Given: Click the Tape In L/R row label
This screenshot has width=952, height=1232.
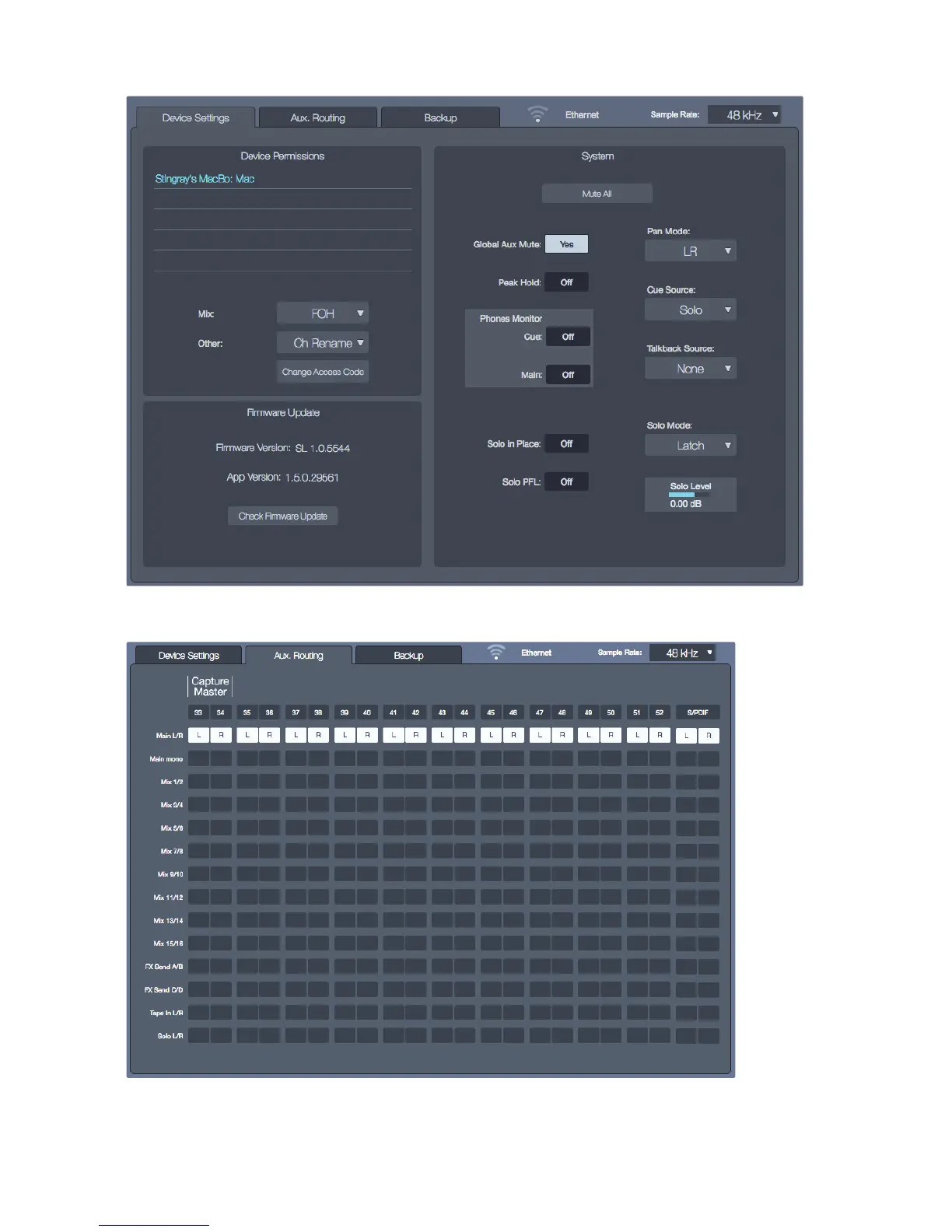Looking at the screenshot, I should tap(166, 1013).
